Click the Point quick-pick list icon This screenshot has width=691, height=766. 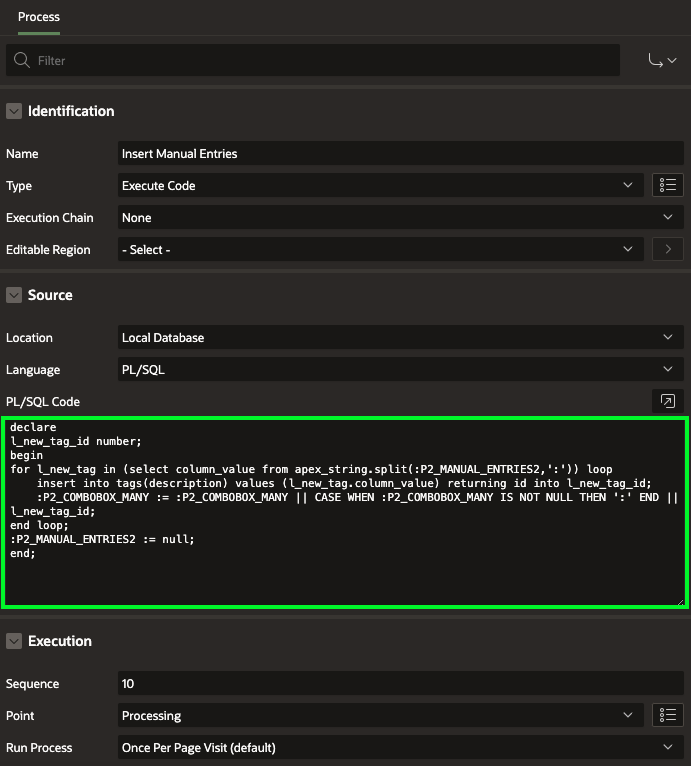pyautogui.click(x=667, y=715)
